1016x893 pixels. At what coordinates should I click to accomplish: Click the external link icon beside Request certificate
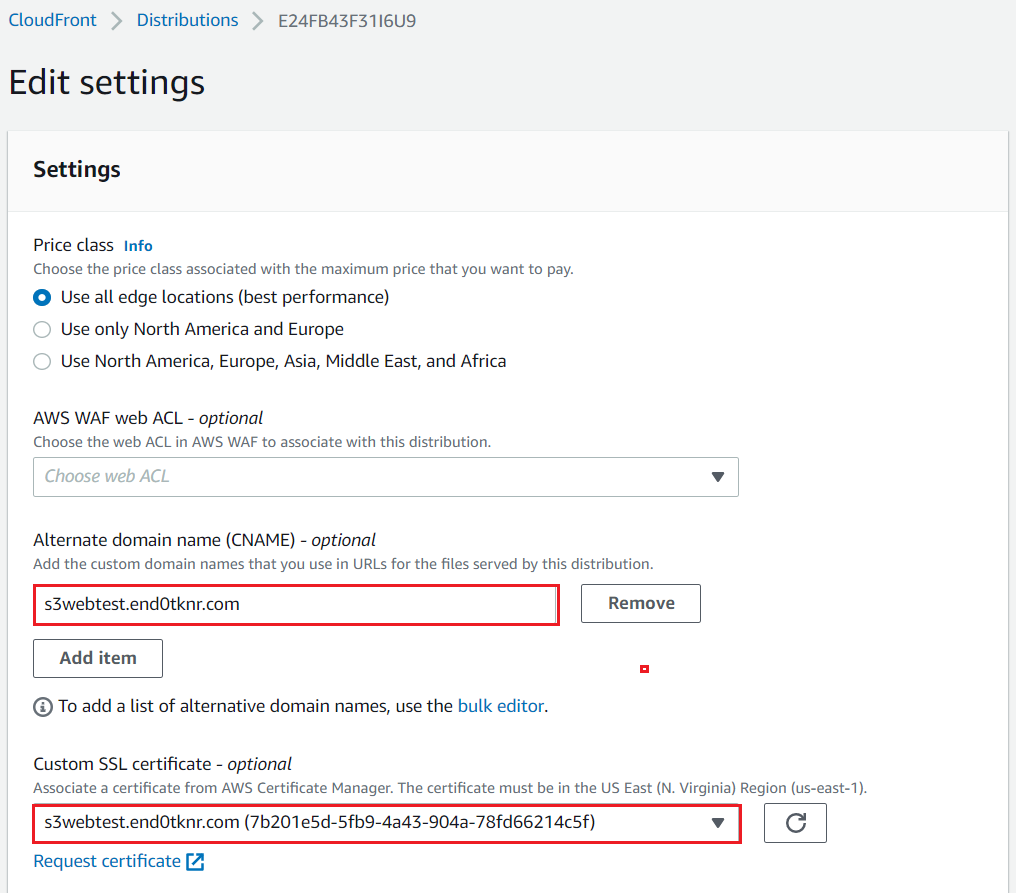click(x=195, y=861)
